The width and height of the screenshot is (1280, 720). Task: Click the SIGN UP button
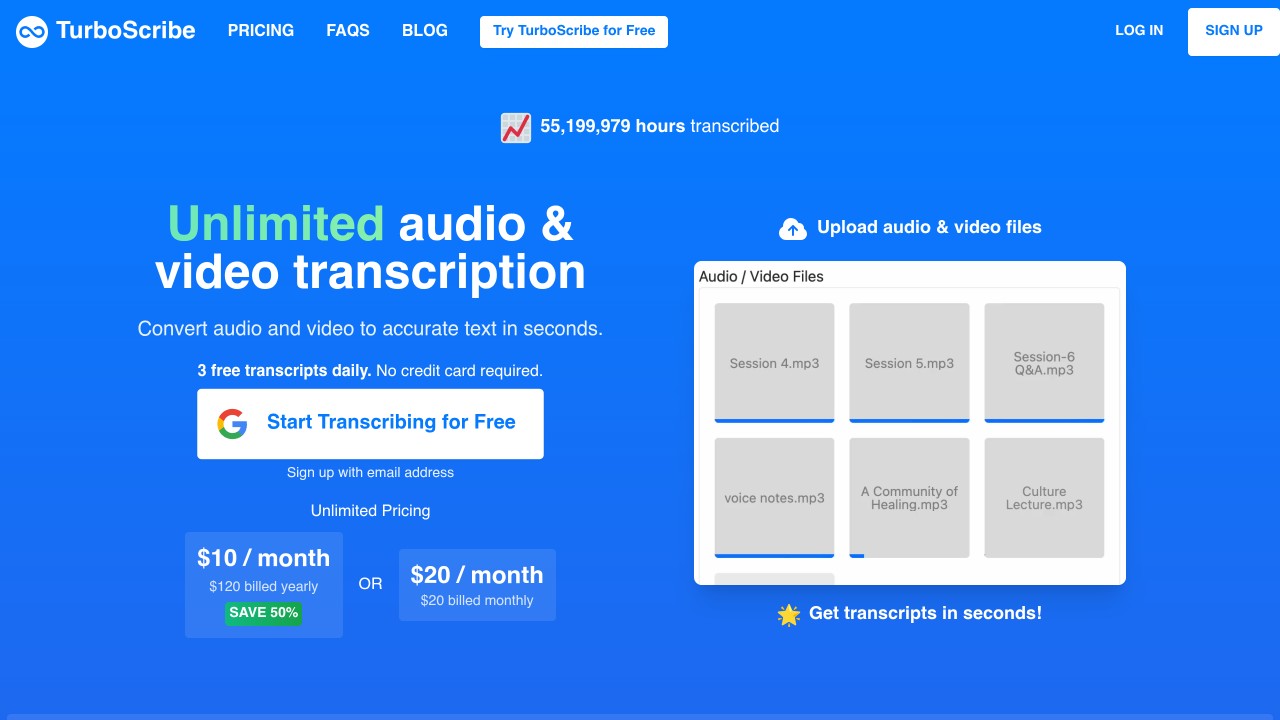1234,31
